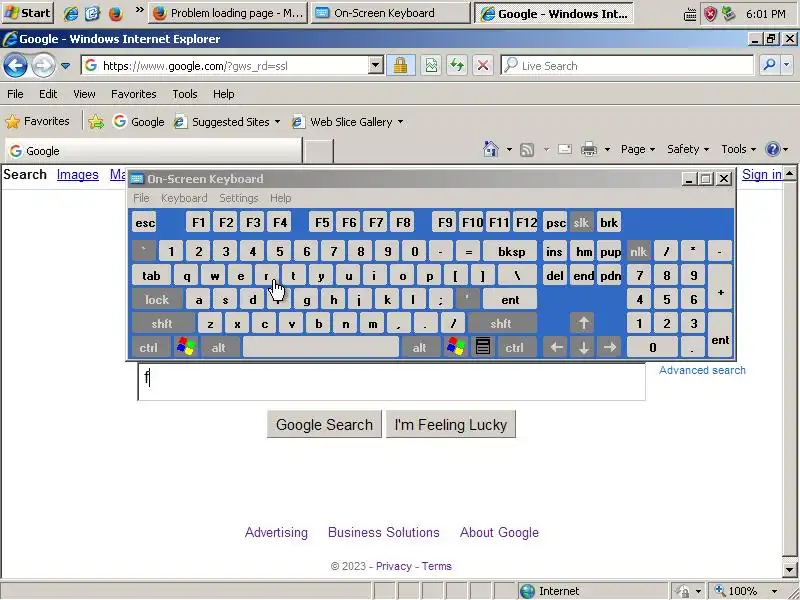Click the Advanced search link
800x600 pixels.
click(x=702, y=370)
